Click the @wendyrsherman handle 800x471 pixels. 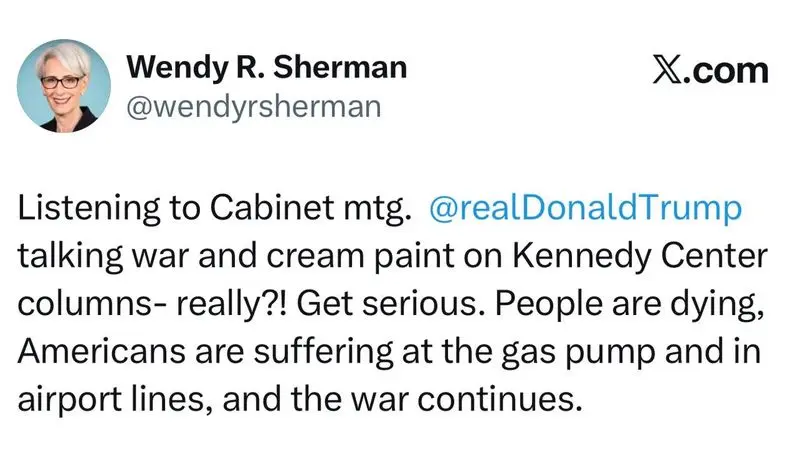click(254, 107)
